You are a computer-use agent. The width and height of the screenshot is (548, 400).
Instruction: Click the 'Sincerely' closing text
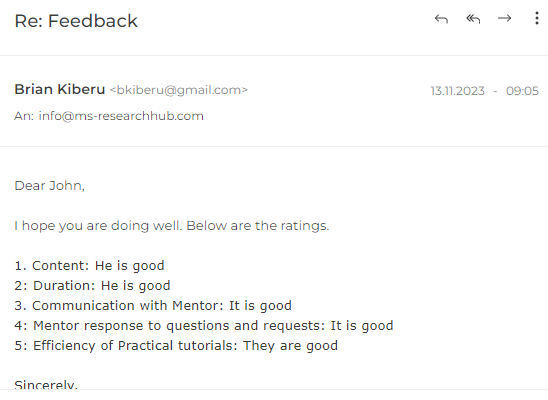pos(46,384)
